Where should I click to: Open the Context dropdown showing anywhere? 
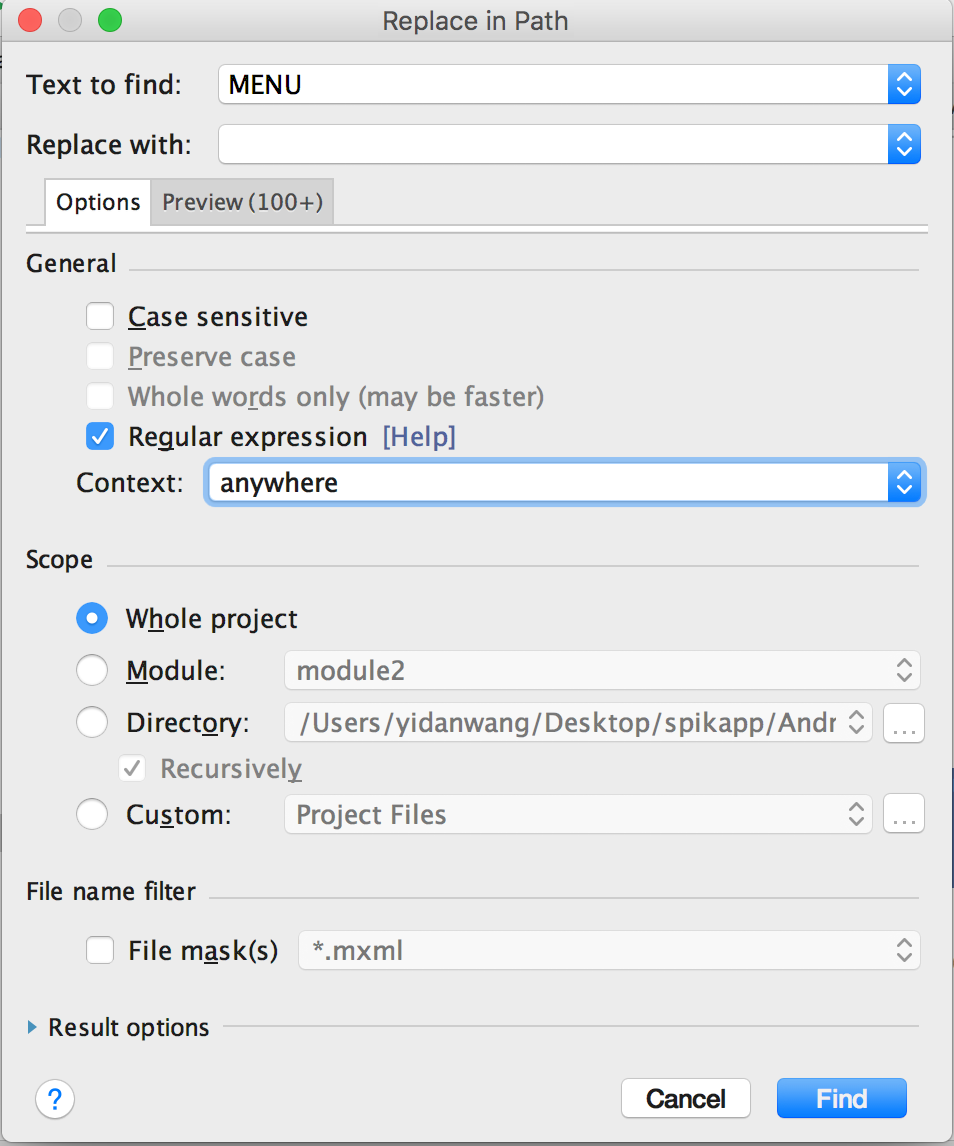point(564,484)
